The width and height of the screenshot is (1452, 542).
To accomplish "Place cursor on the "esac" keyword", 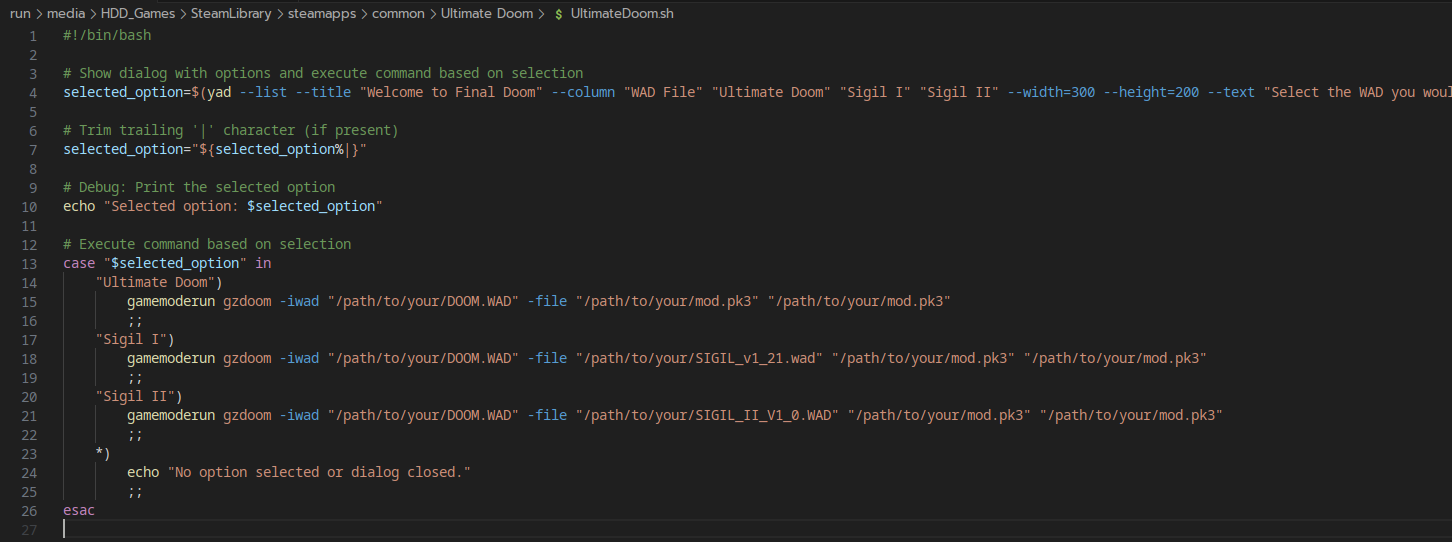I will coord(79,510).
